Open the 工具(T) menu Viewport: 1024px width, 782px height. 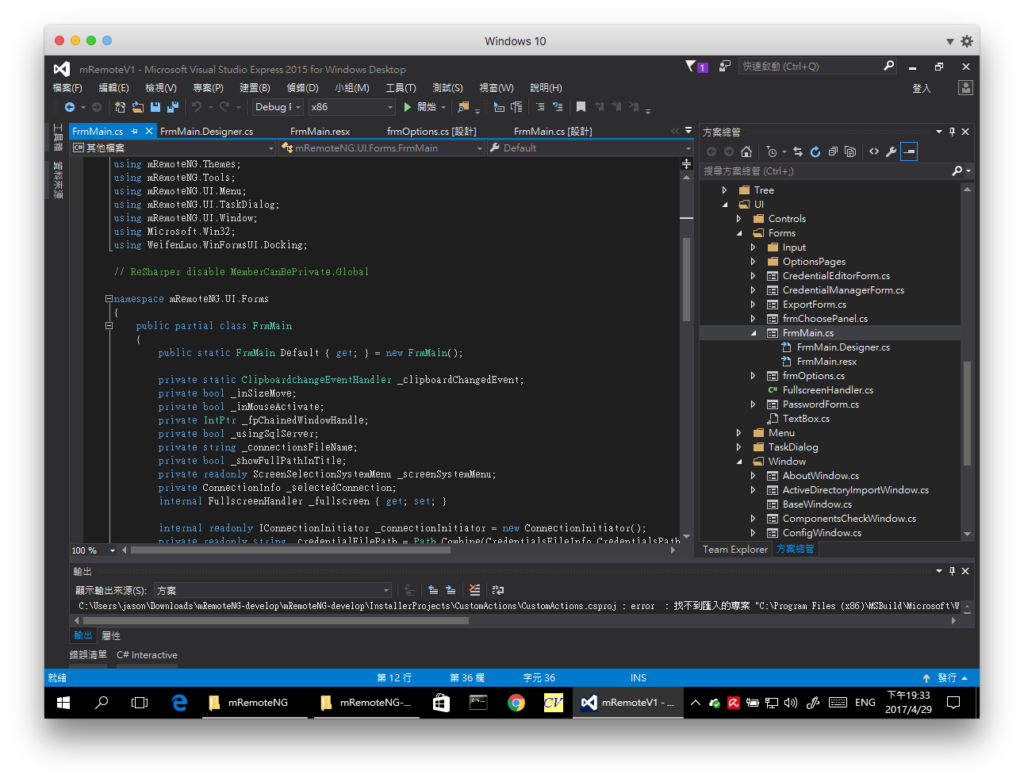click(400, 88)
